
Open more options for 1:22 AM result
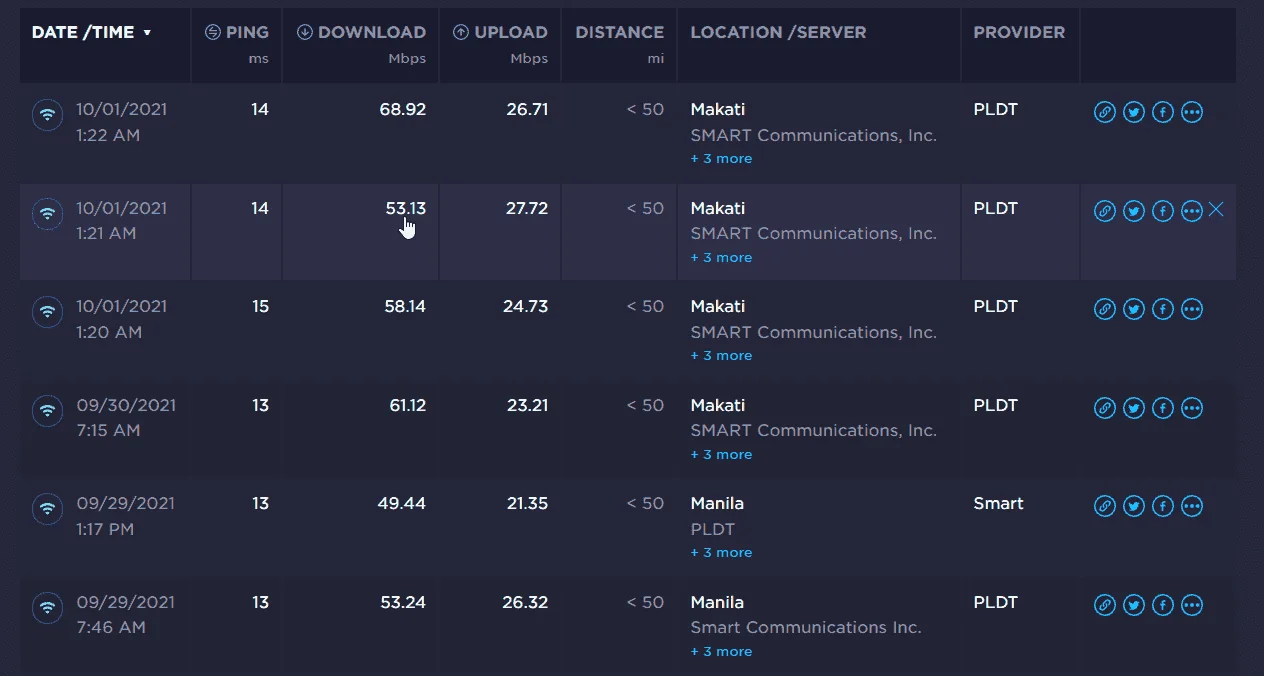tap(1191, 112)
